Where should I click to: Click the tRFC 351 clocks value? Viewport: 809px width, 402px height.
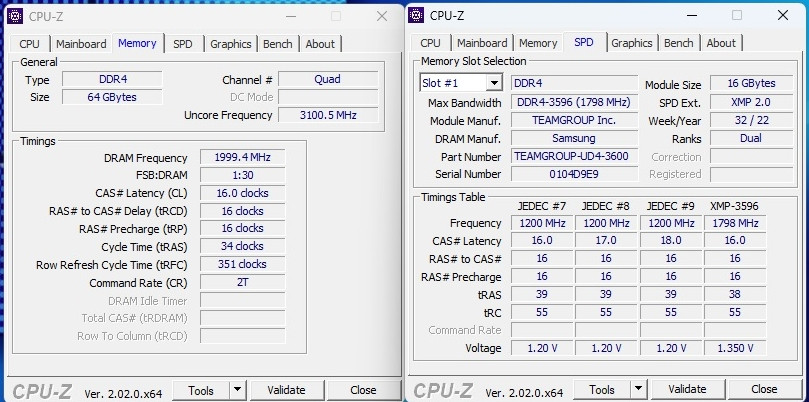tap(242, 264)
